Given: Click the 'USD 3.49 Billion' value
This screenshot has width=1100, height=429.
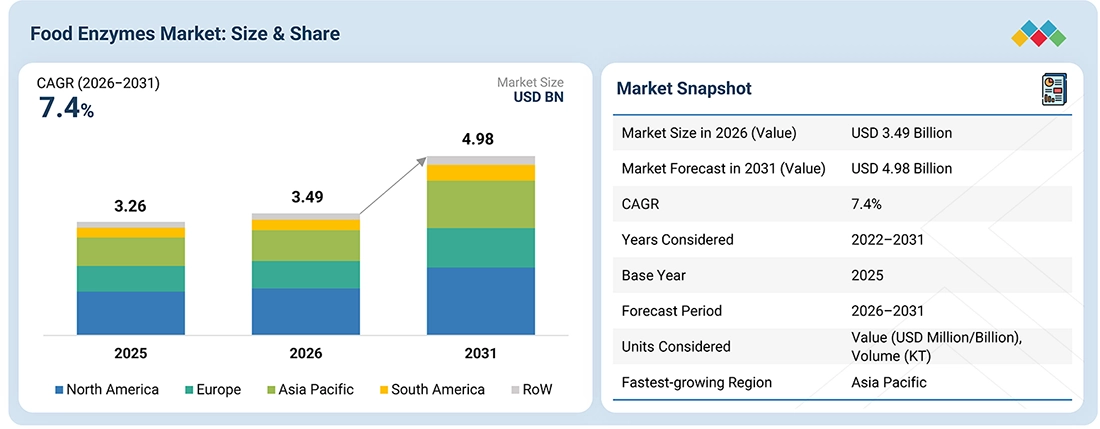Looking at the screenshot, I should pos(901,132).
